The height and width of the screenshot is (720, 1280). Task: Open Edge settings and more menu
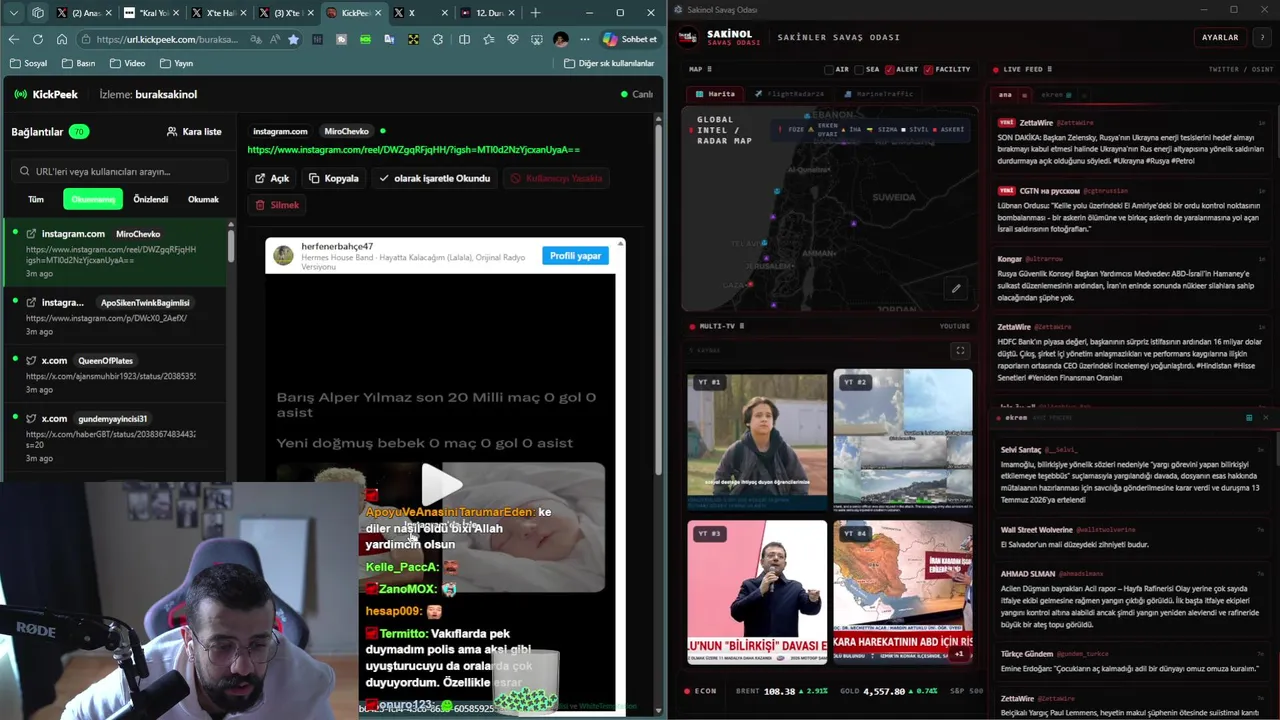[584, 39]
